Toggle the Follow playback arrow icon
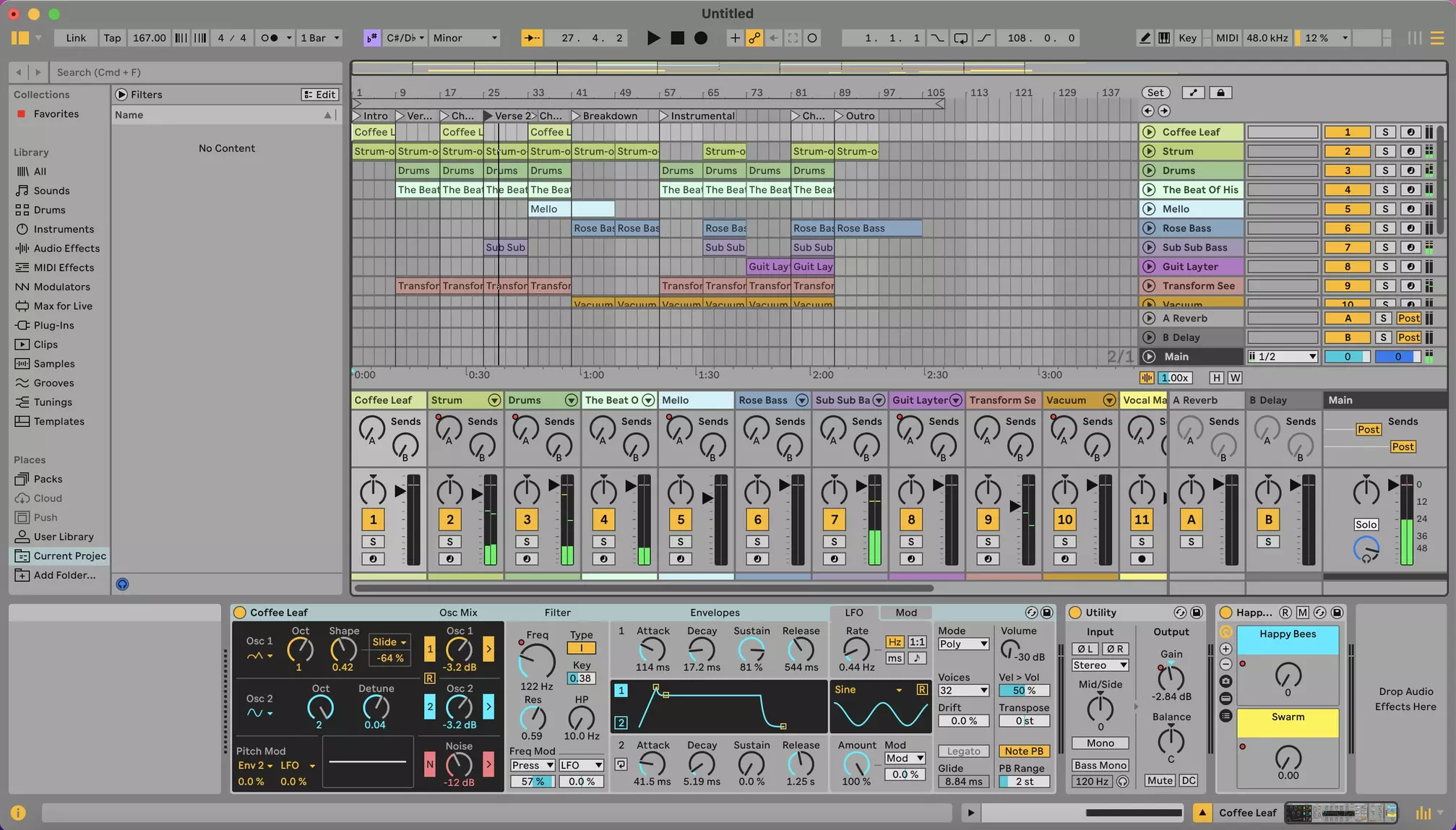Screen dimensions: 1456x830 (x=532, y=38)
